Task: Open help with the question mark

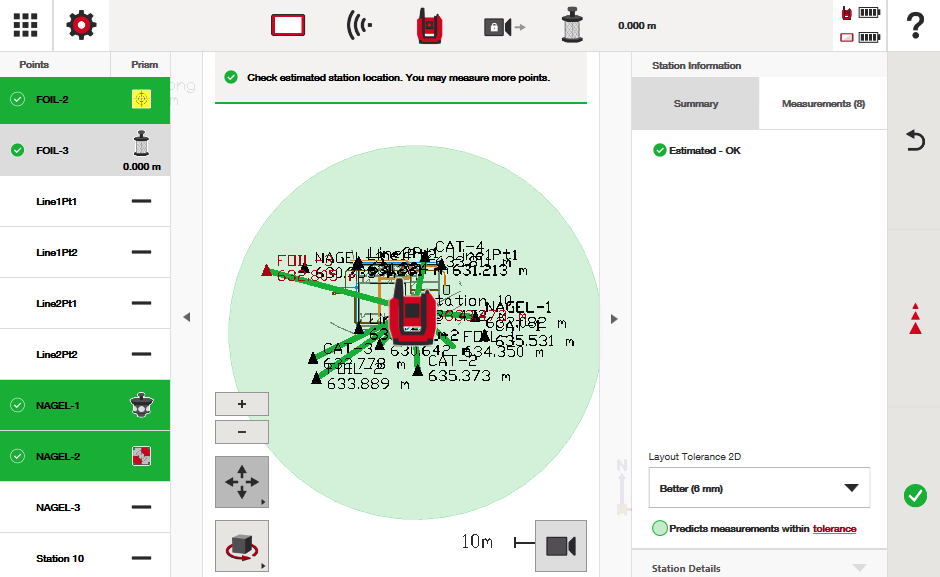Action: point(913,26)
